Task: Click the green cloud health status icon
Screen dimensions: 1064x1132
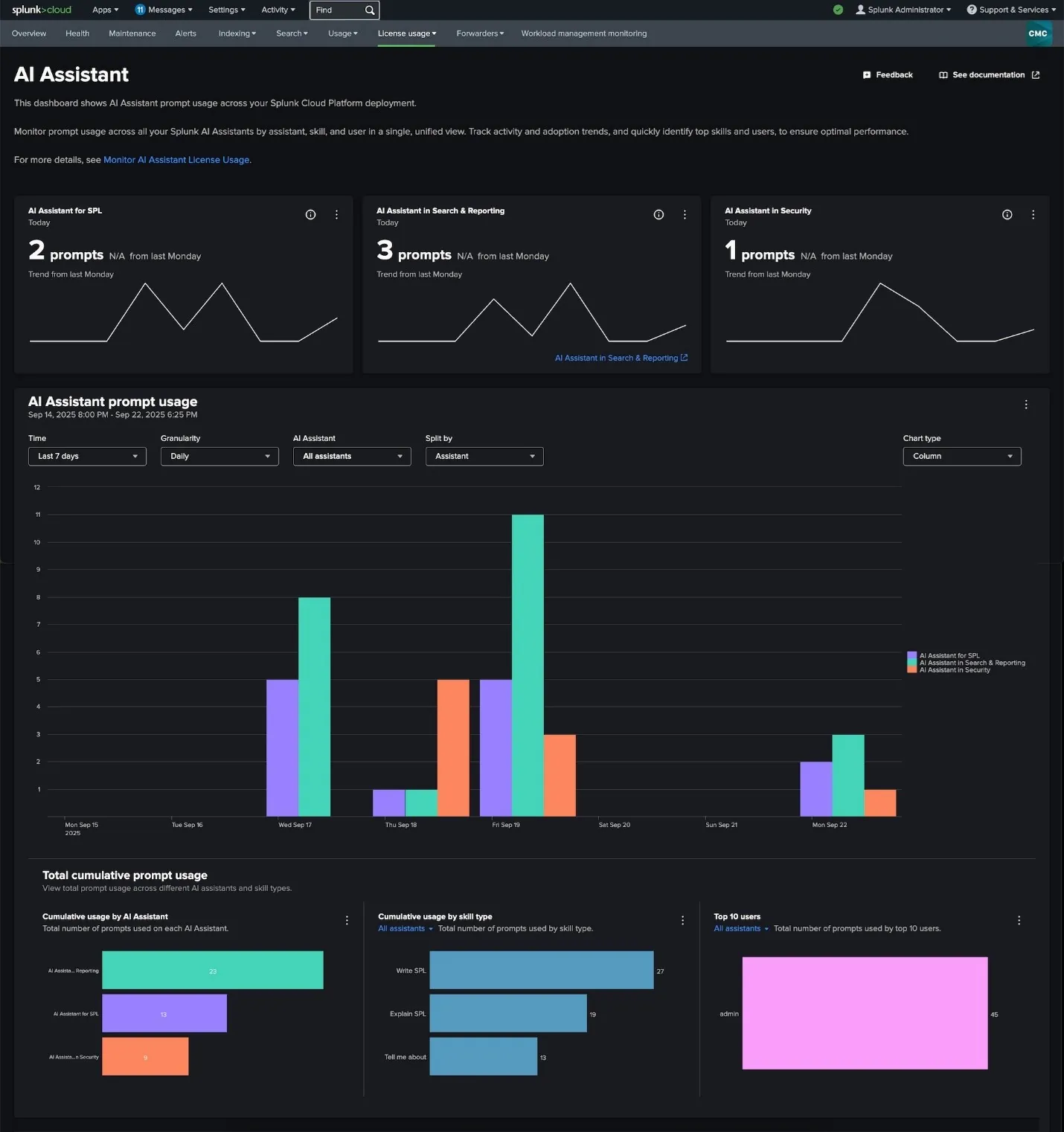Action: [838, 10]
